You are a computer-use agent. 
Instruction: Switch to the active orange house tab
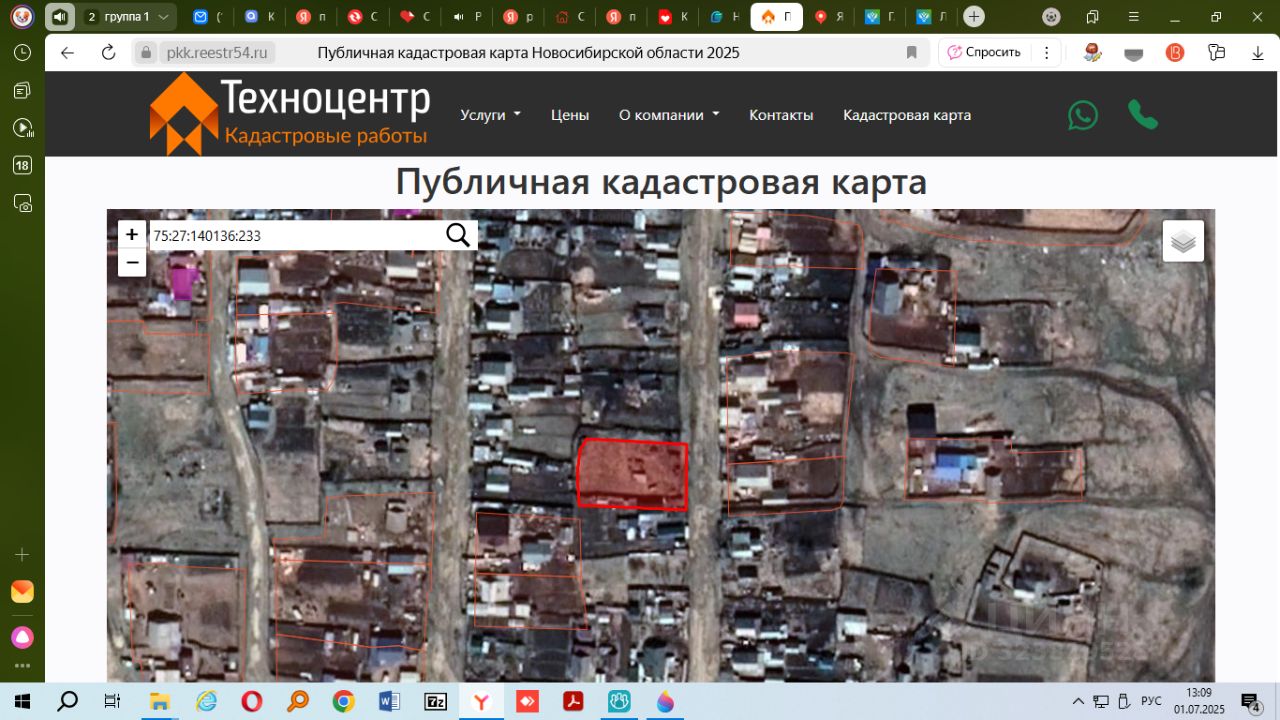tap(777, 17)
